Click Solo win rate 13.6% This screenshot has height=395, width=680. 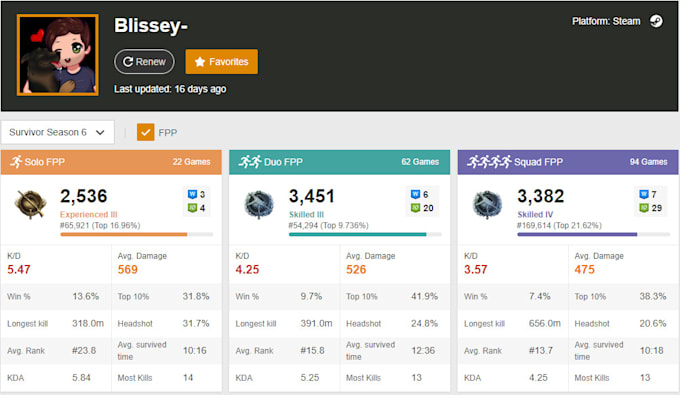click(85, 297)
